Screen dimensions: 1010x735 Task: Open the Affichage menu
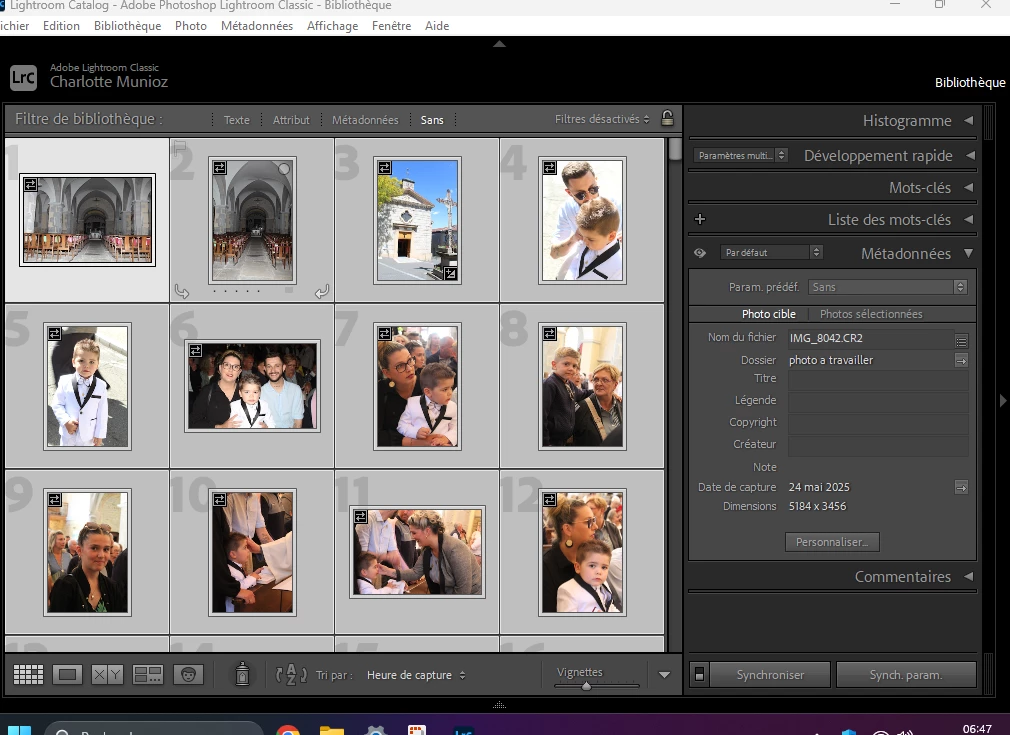[332, 26]
